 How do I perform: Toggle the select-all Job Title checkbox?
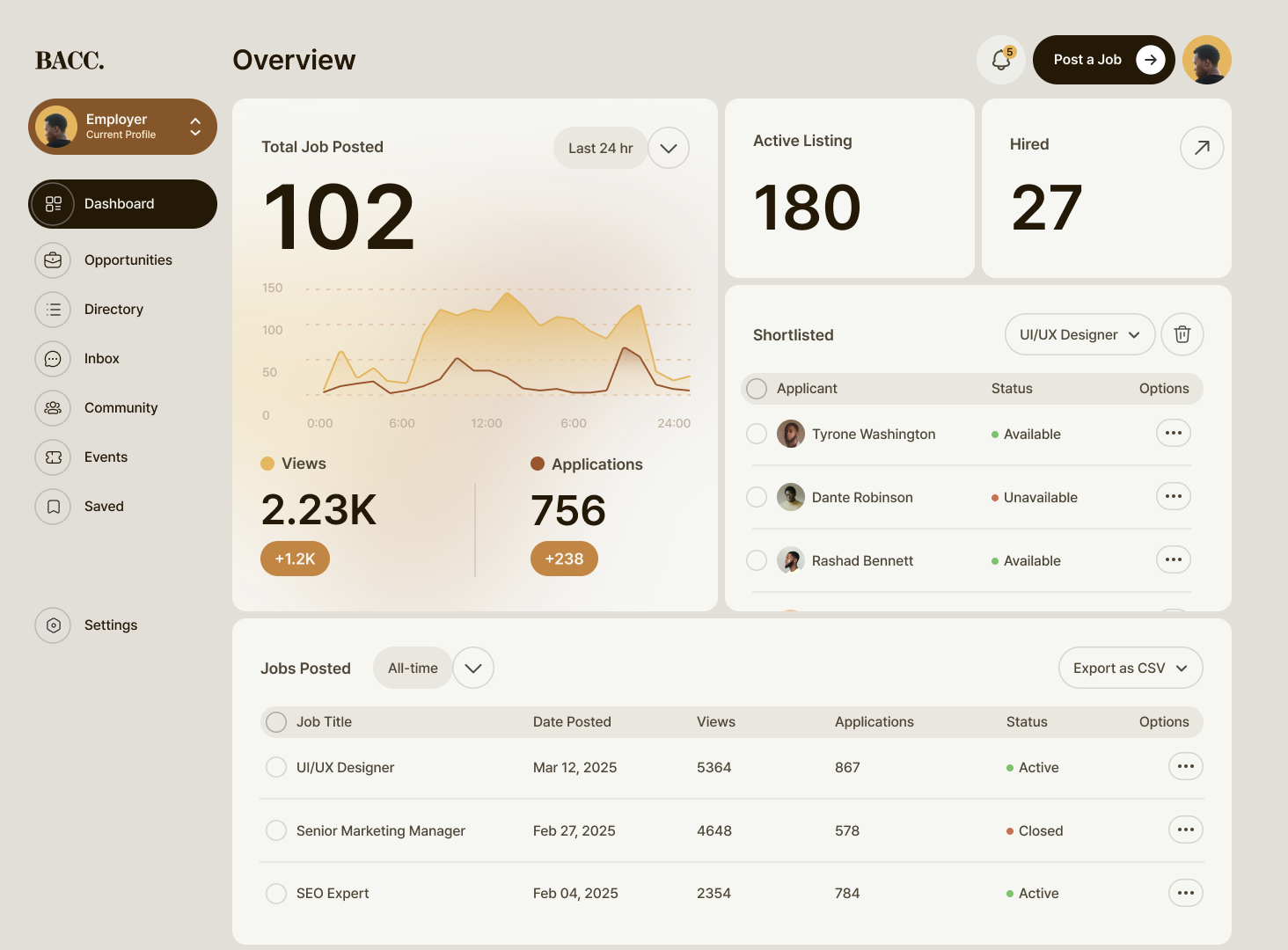click(x=276, y=722)
